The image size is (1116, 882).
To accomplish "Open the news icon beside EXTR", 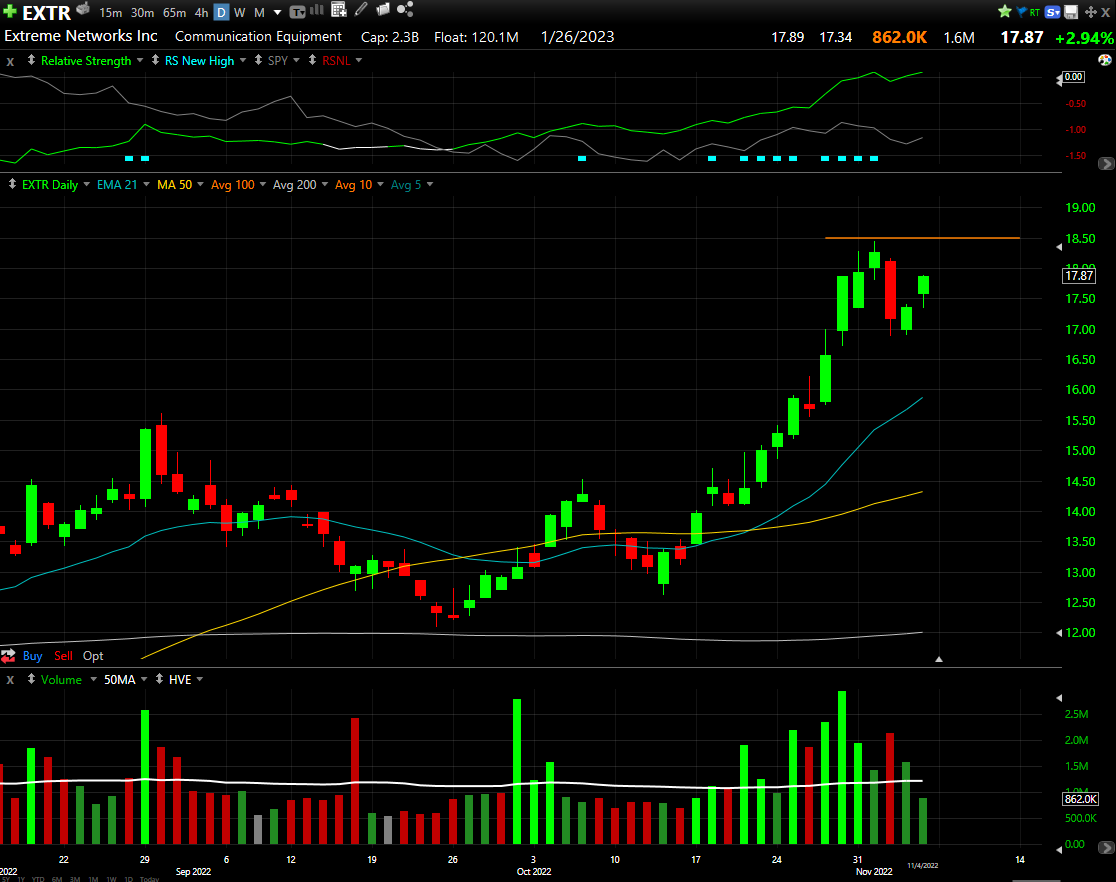I will (83, 9).
